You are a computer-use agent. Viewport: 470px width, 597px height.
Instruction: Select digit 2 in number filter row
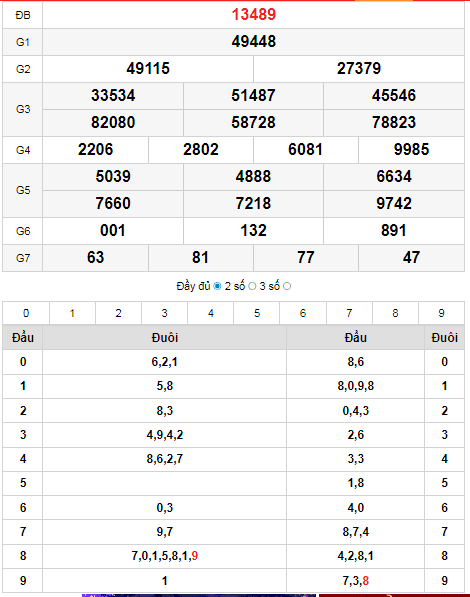118,313
